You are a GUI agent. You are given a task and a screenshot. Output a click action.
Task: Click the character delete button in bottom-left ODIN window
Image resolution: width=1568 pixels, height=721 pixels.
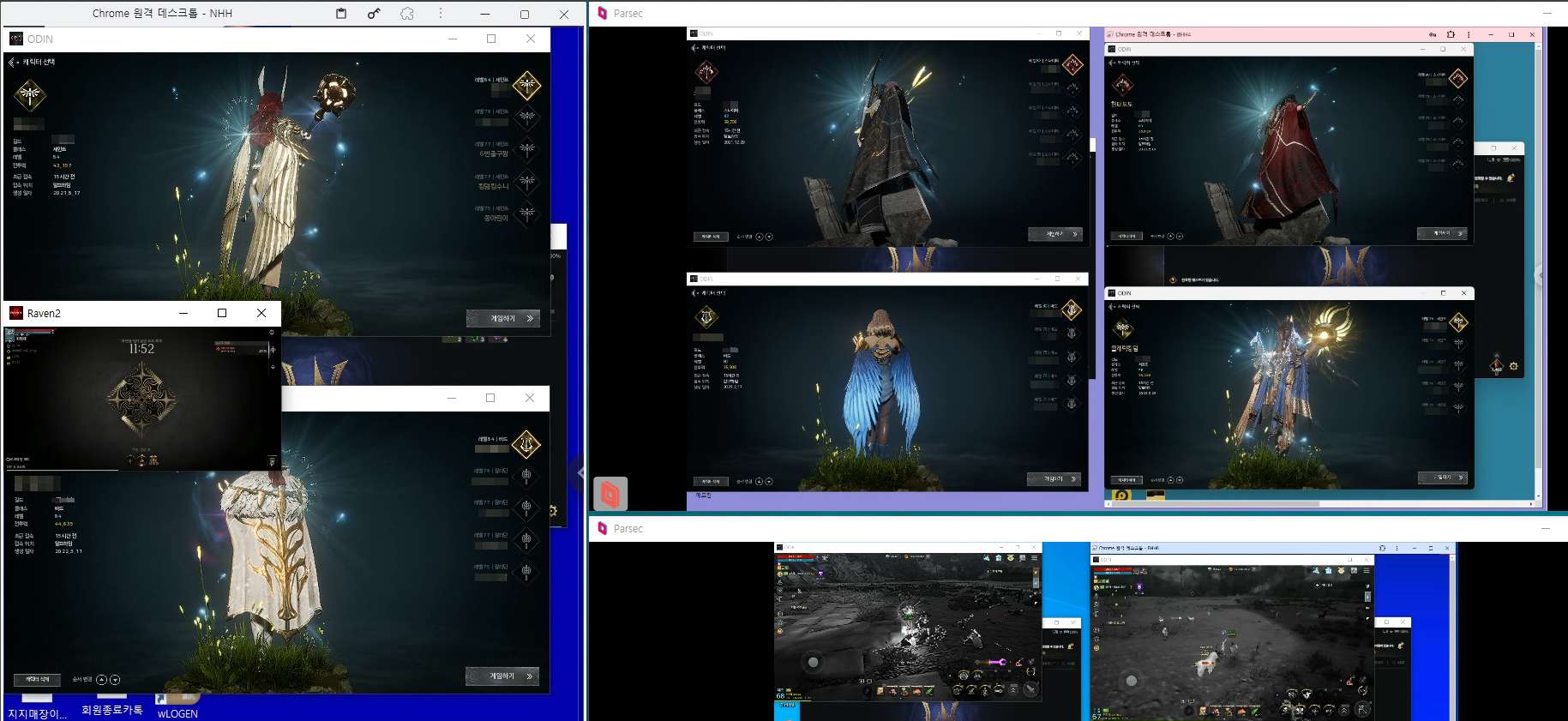click(x=38, y=680)
